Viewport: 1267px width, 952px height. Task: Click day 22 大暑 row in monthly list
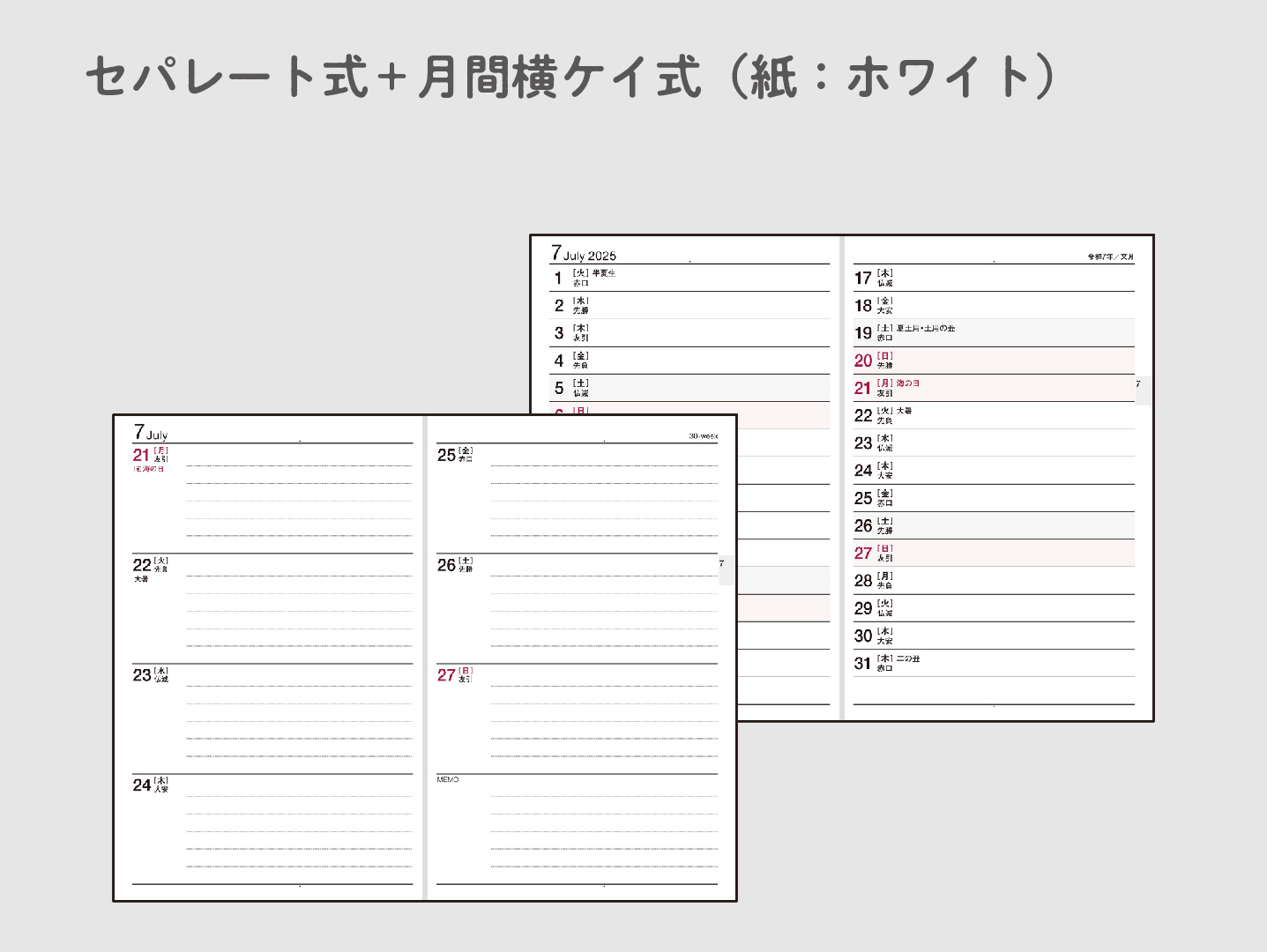994,415
